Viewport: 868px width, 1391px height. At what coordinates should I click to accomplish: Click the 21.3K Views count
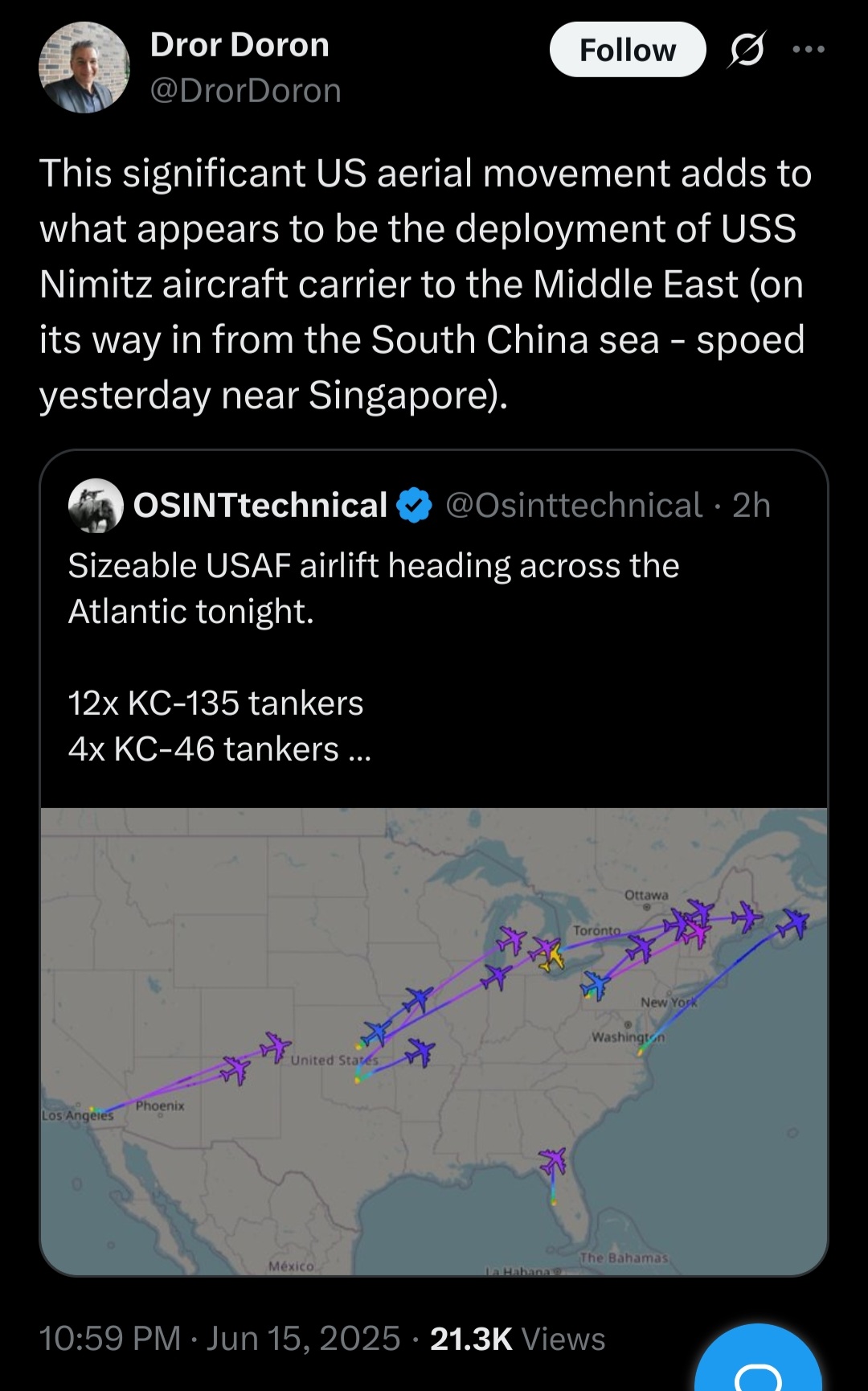tap(518, 1339)
